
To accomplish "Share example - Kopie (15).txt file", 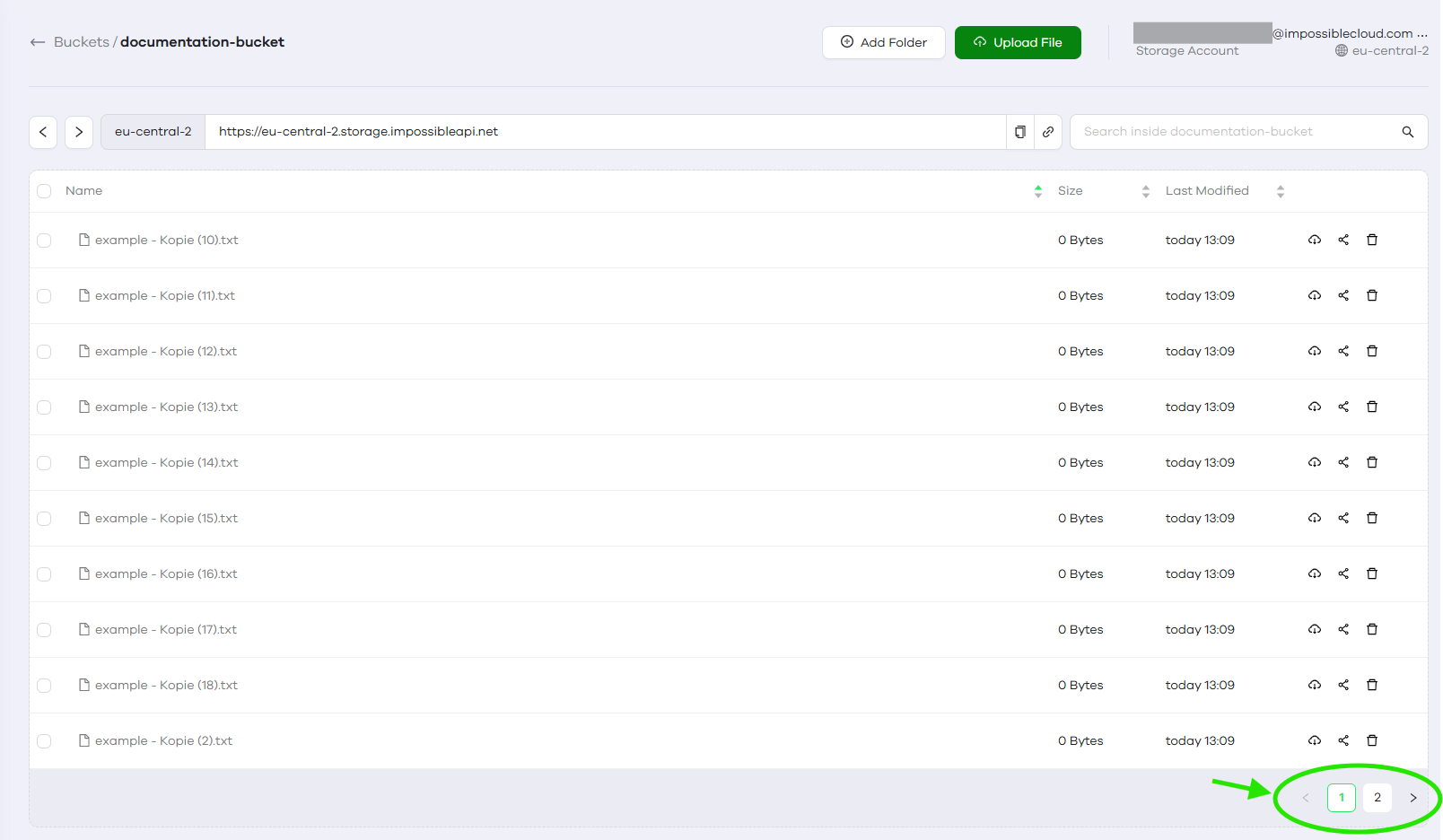I will coord(1343,518).
